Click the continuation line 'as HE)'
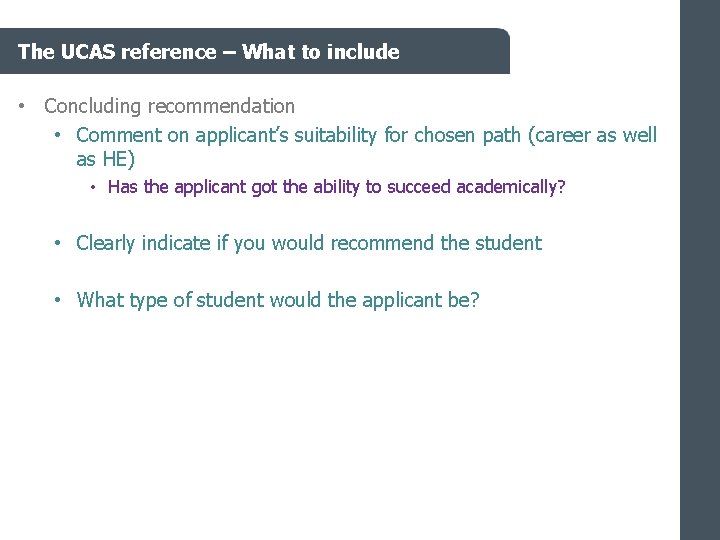This screenshot has height=540, width=720. pyautogui.click(x=105, y=159)
